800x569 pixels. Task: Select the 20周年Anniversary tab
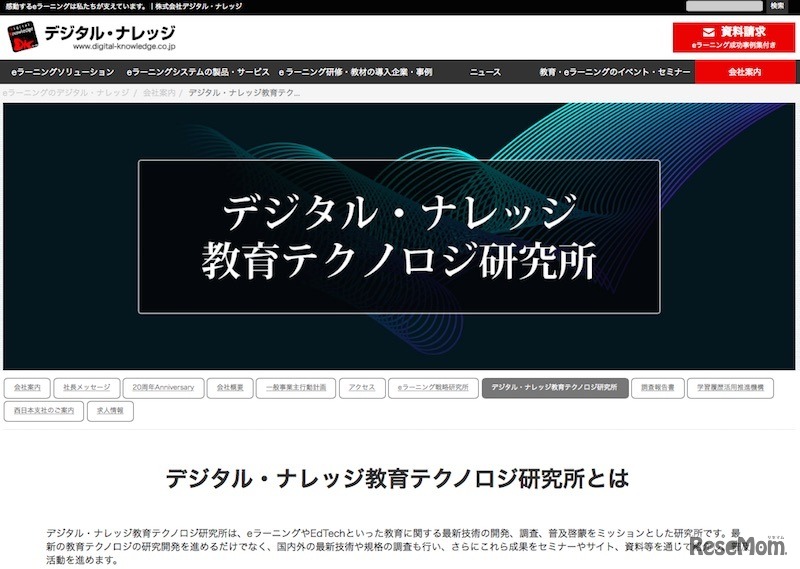click(x=163, y=388)
